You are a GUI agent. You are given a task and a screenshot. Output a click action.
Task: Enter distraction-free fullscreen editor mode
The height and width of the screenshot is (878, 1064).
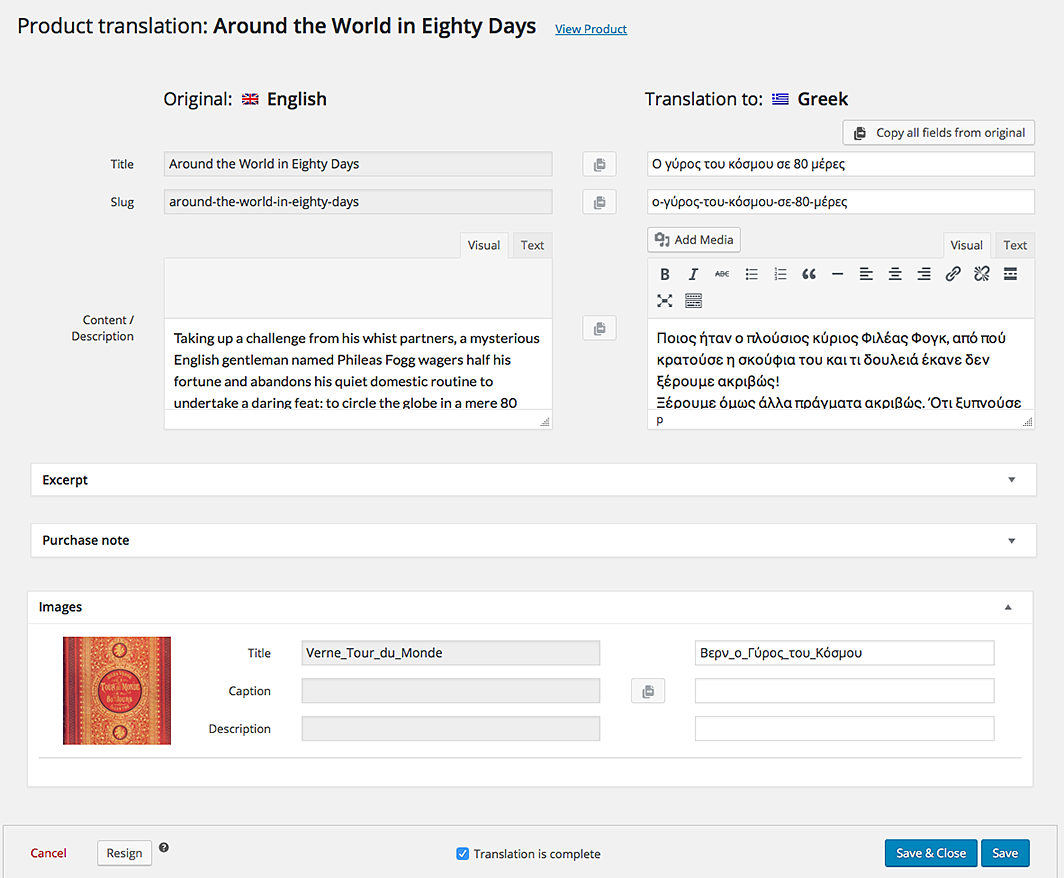(x=665, y=300)
